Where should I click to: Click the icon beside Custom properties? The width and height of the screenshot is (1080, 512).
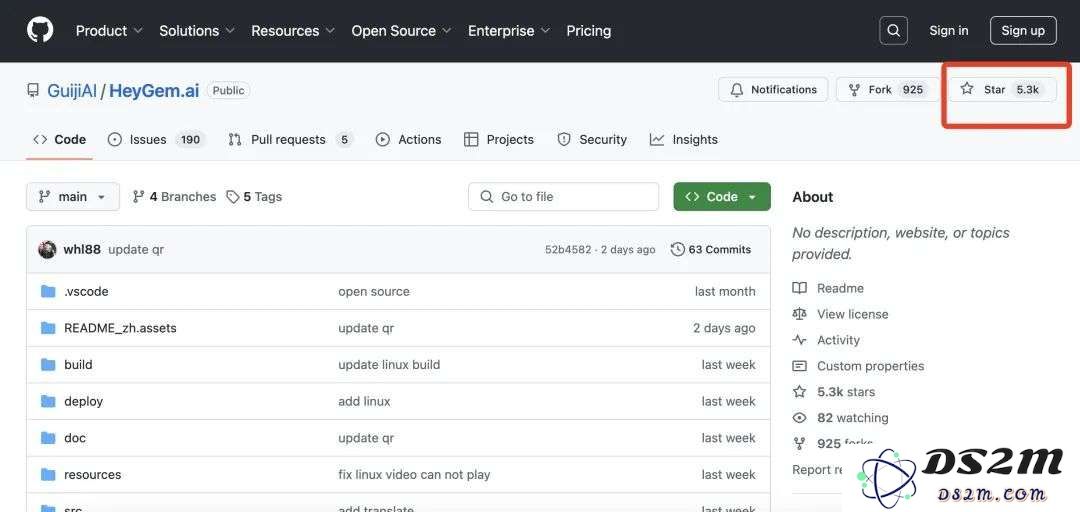click(x=799, y=366)
